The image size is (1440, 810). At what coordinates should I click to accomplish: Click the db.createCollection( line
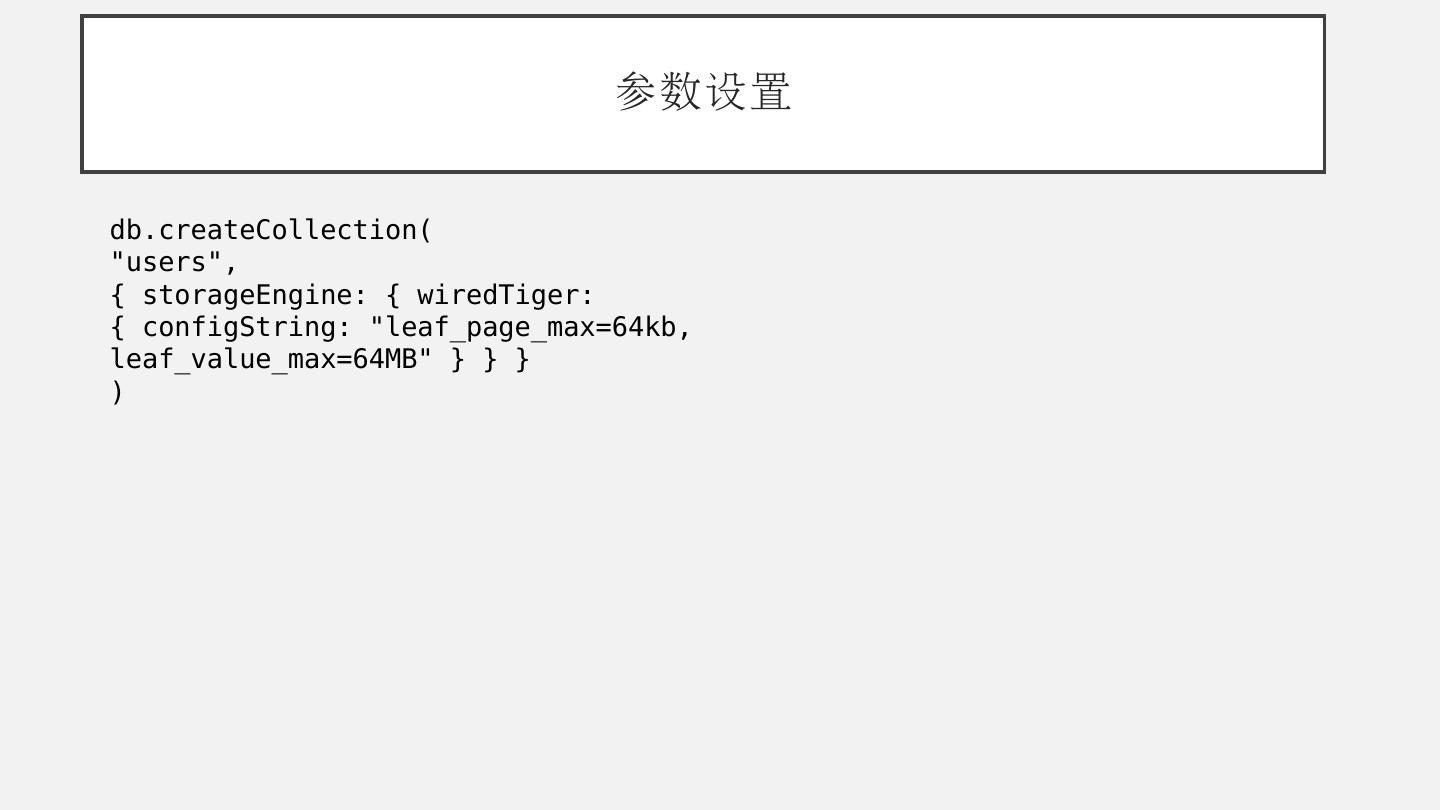pyautogui.click(x=270, y=230)
